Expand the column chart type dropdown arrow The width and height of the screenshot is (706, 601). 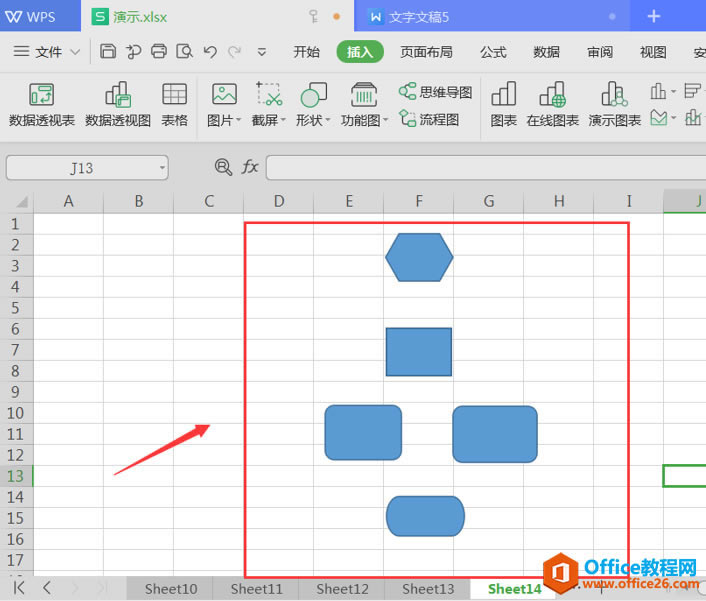[x=674, y=91]
